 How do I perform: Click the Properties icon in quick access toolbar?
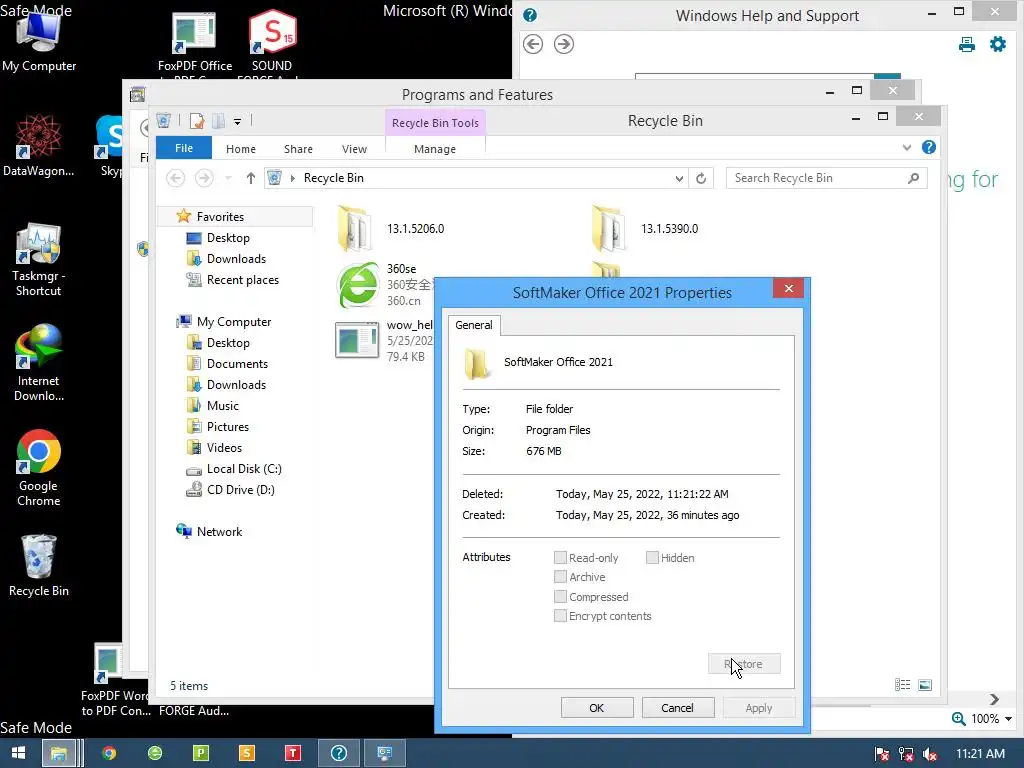197,121
